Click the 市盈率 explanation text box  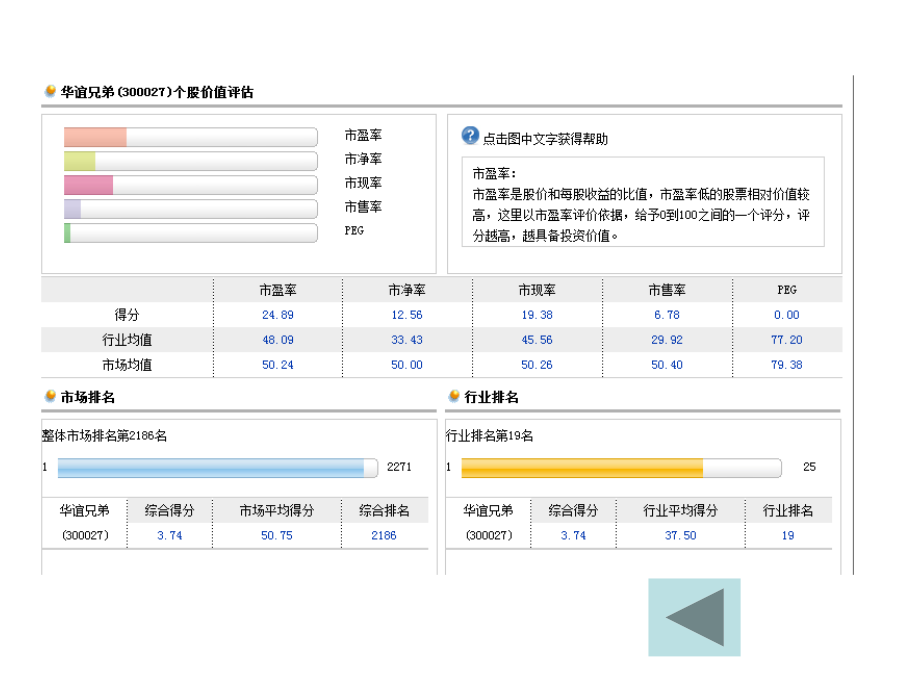(643, 202)
